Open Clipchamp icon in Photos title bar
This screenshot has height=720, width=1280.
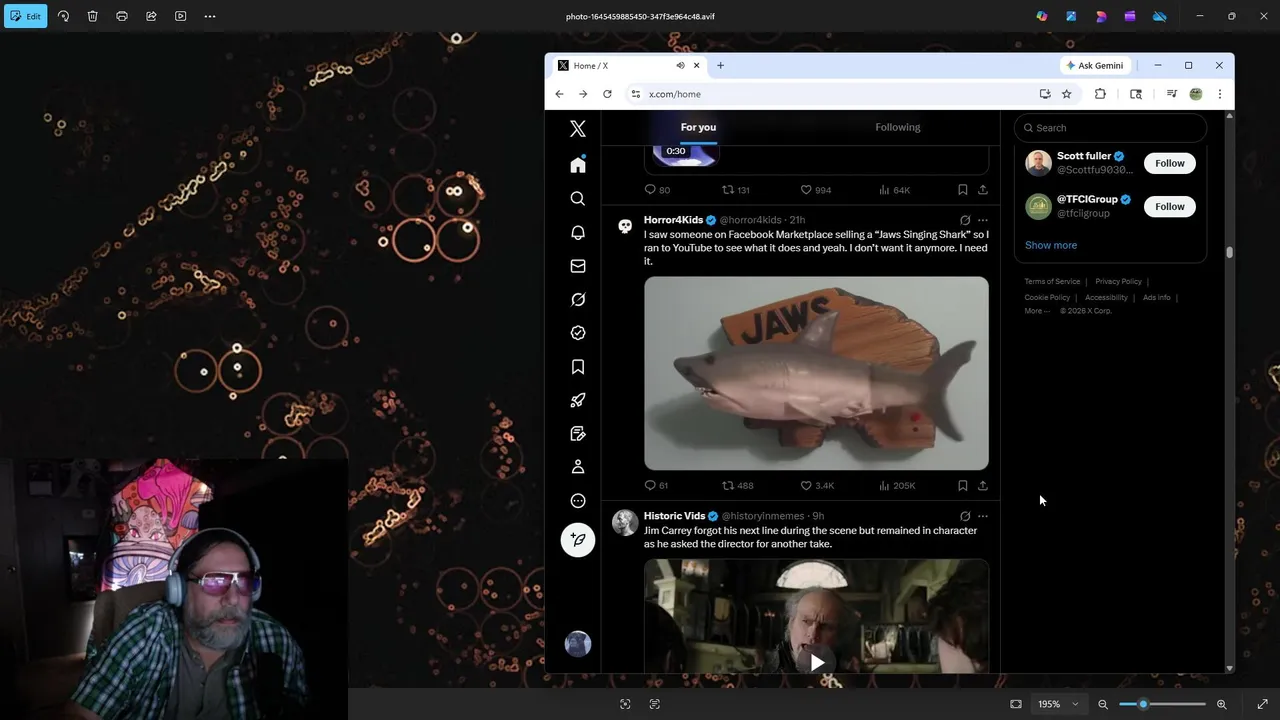pos(1130,16)
